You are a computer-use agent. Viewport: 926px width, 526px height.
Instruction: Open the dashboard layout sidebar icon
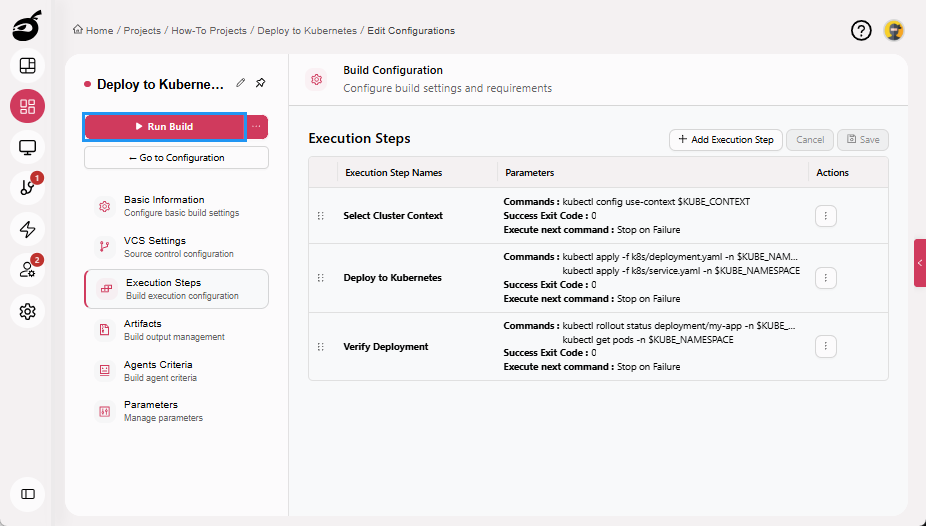coord(27,66)
